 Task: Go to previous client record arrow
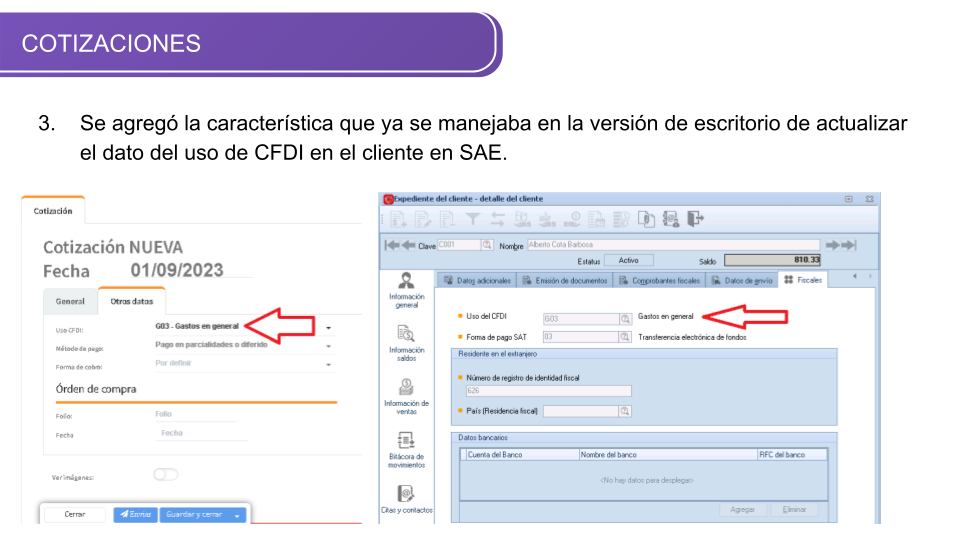(x=408, y=245)
